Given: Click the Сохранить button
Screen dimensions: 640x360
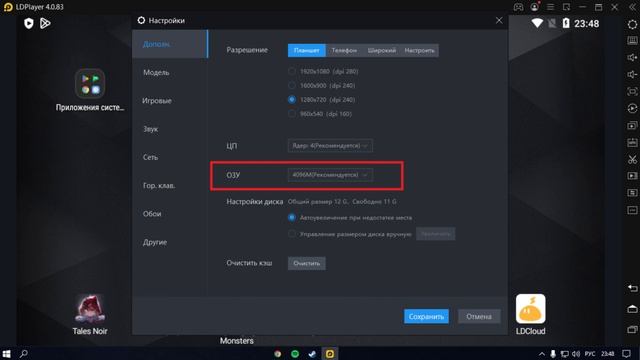Looking at the screenshot, I should [x=426, y=316].
